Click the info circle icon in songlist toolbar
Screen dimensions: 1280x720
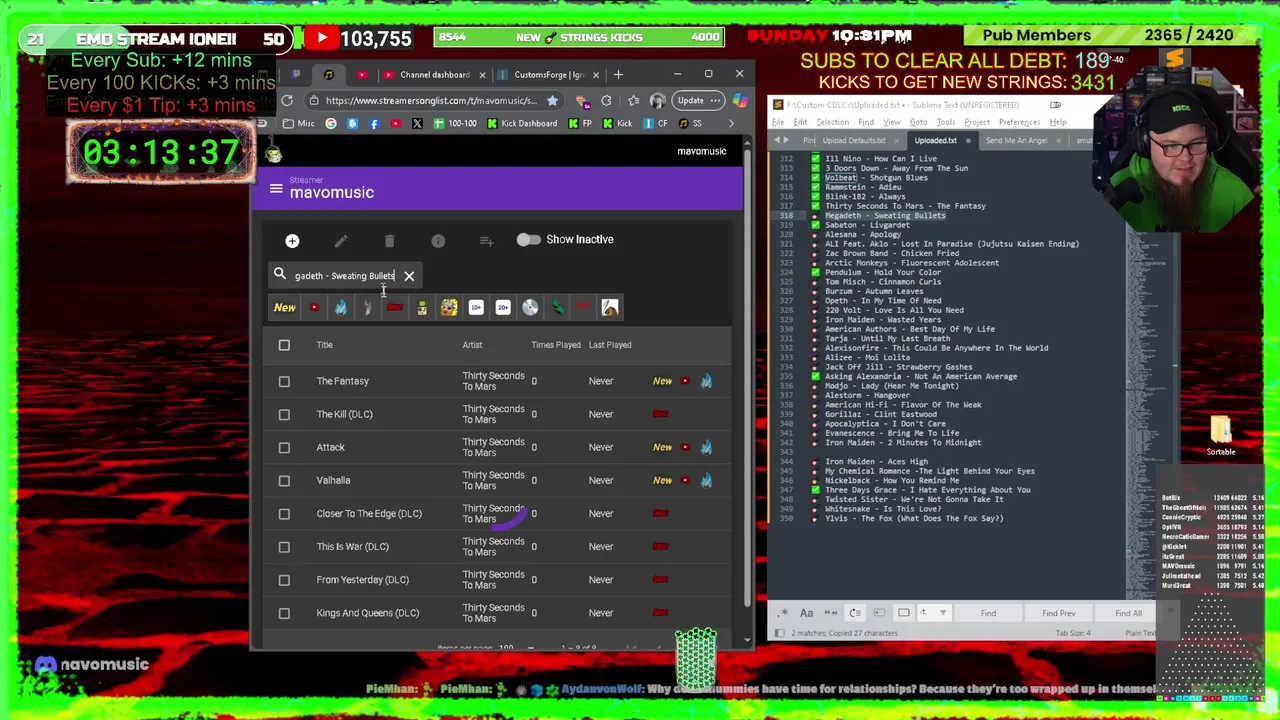tap(438, 241)
